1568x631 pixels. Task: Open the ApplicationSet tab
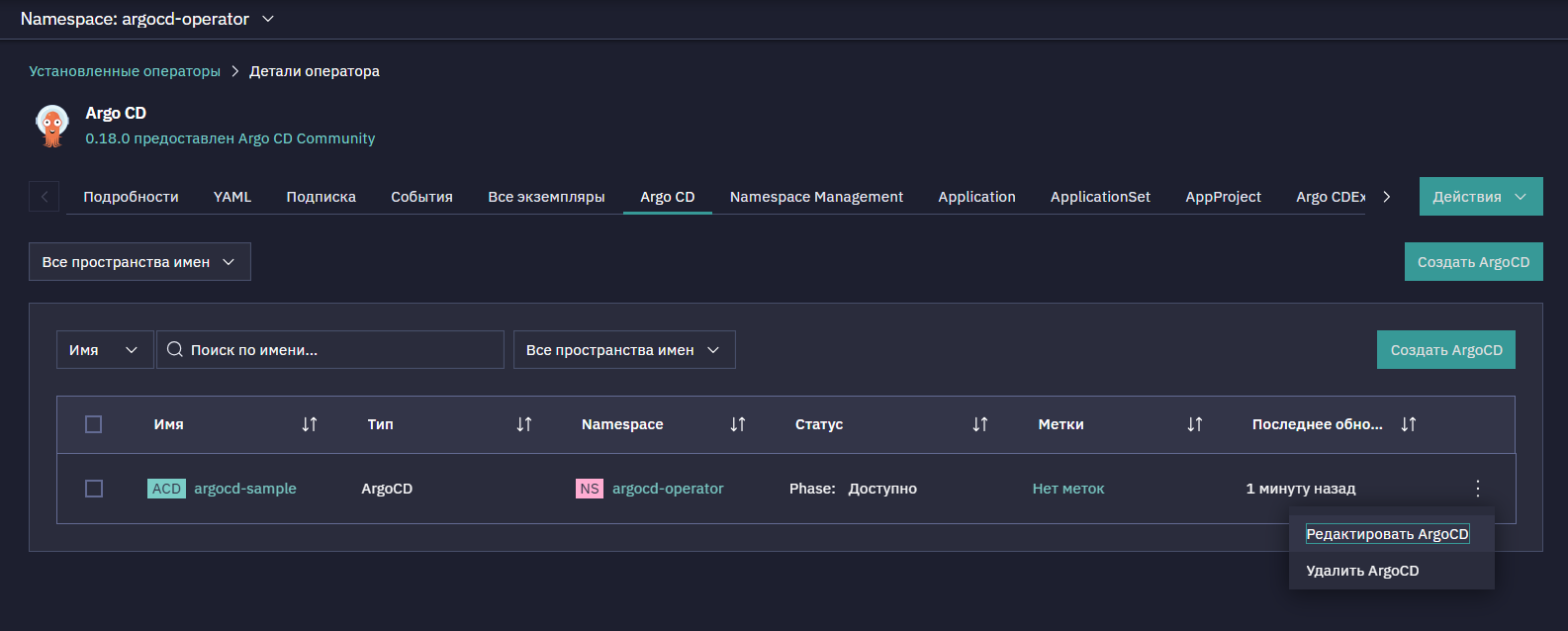(1100, 197)
